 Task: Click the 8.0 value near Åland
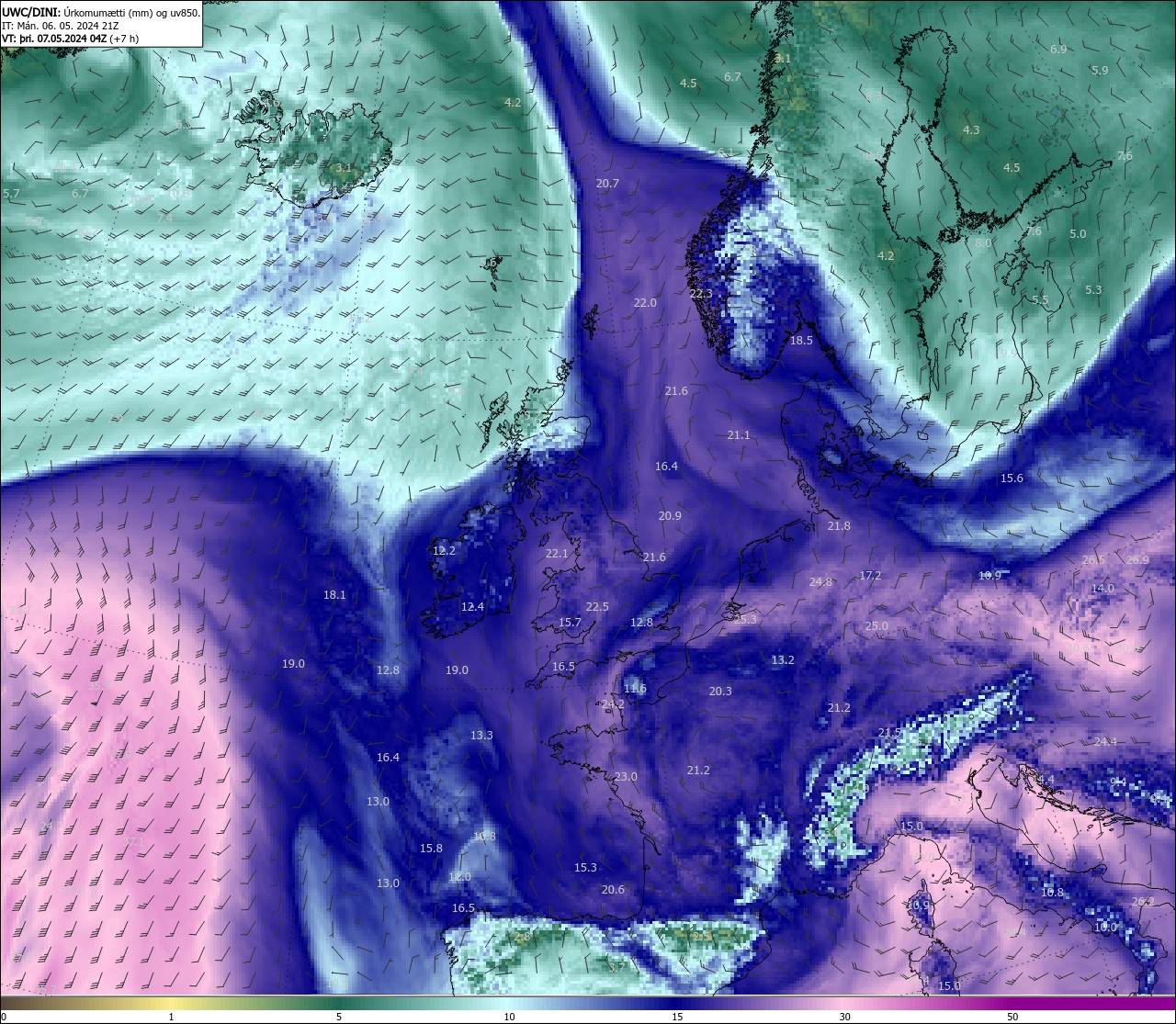tap(983, 243)
